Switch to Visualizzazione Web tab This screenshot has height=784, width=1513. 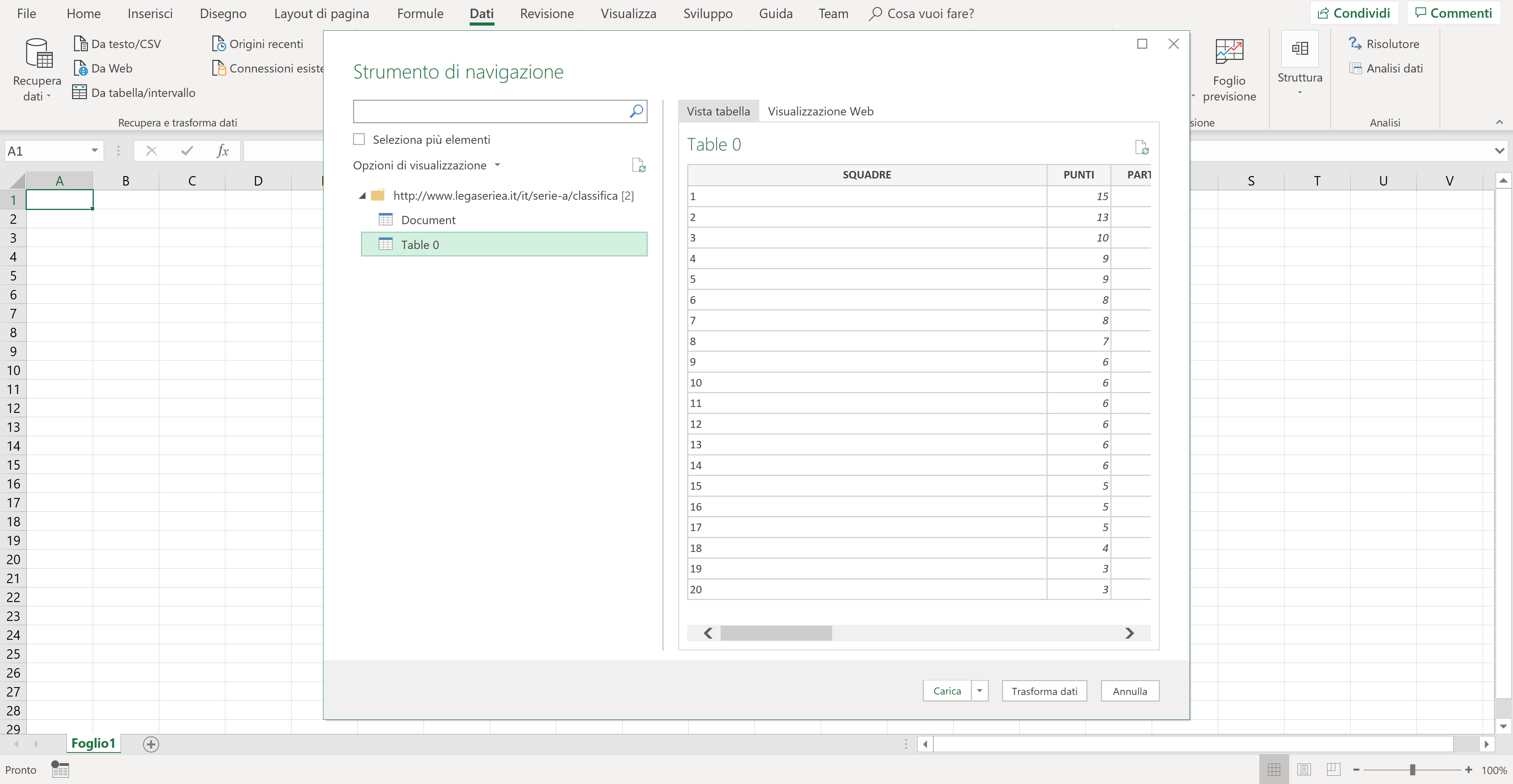[820, 111]
